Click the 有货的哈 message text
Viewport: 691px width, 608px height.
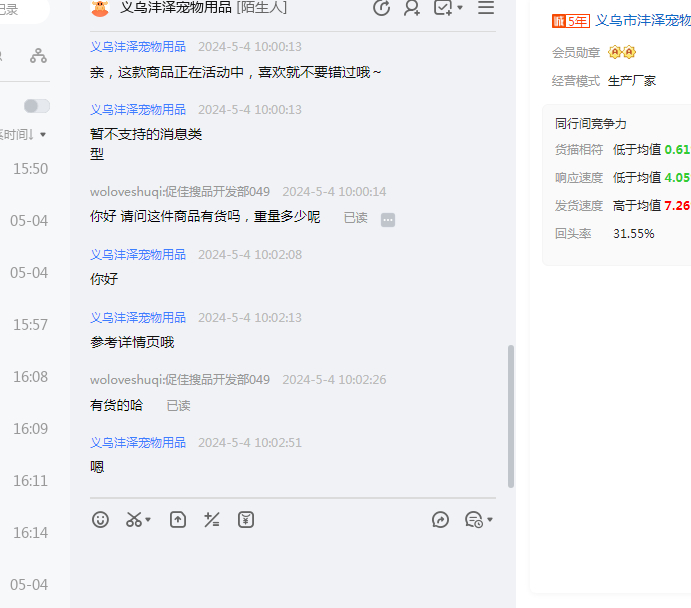116,405
